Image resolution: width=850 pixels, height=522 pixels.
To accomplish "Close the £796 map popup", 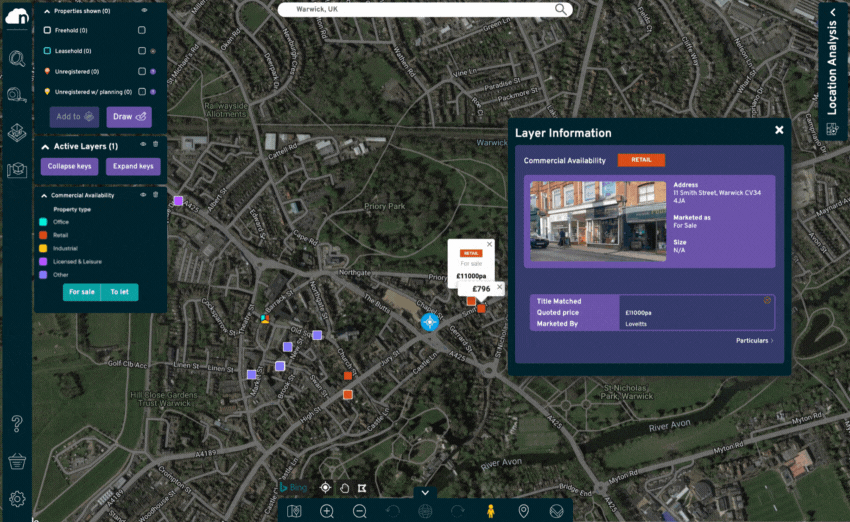I will (x=499, y=287).
